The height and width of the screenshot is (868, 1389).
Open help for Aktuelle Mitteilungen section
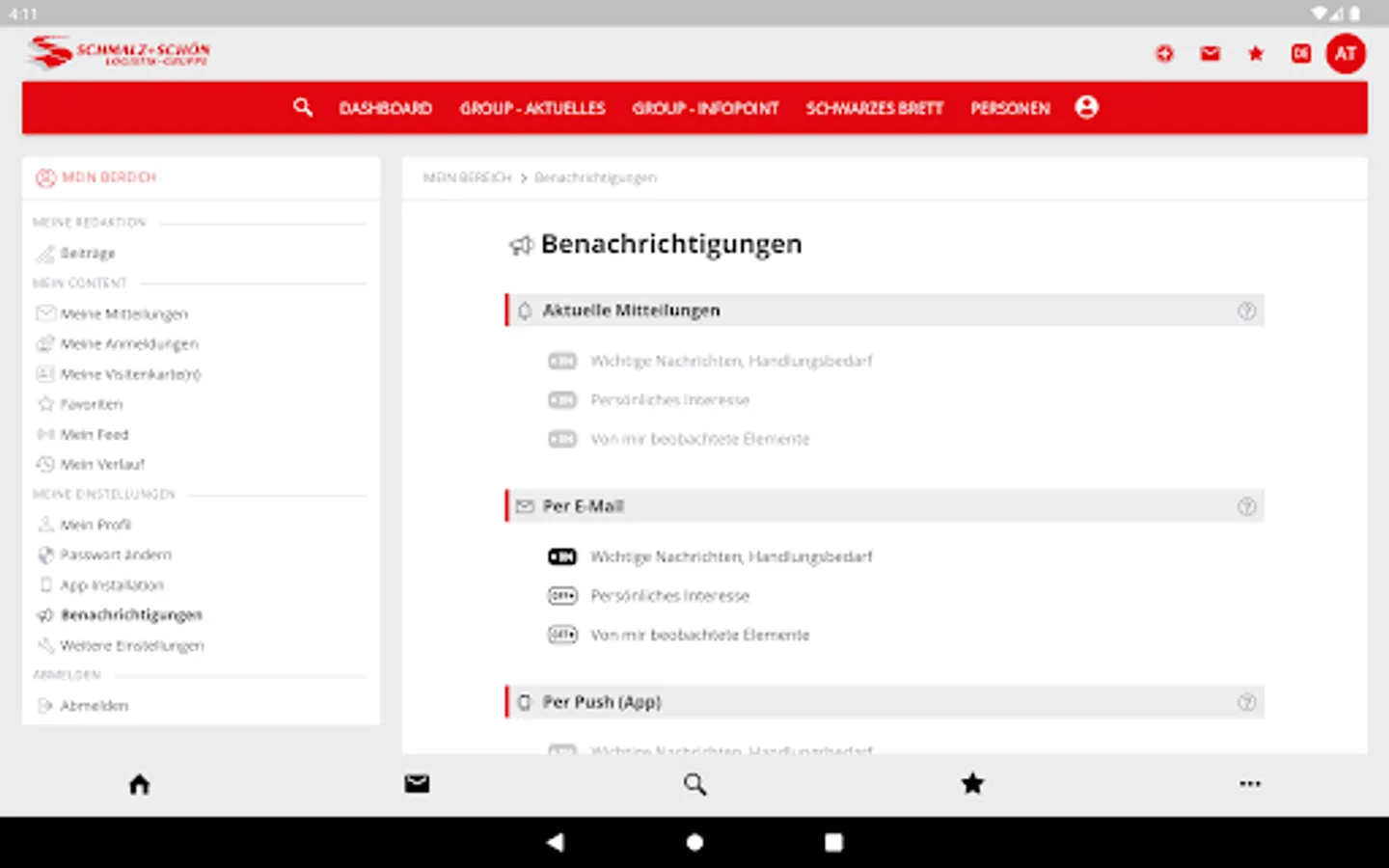click(x=1247, y=311)
